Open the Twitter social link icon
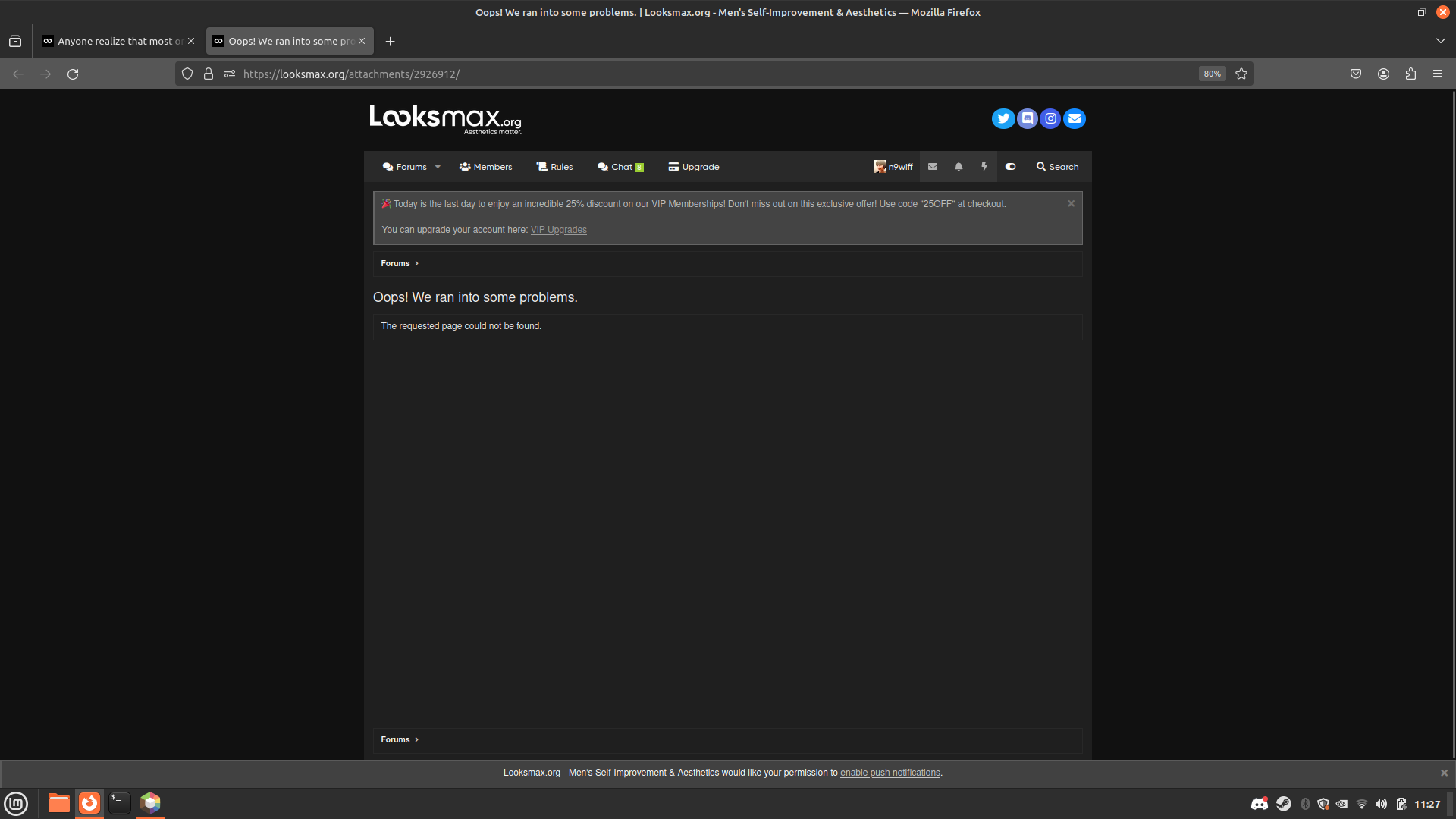Screen dimensions: 1456x819 pos(1003,118)
